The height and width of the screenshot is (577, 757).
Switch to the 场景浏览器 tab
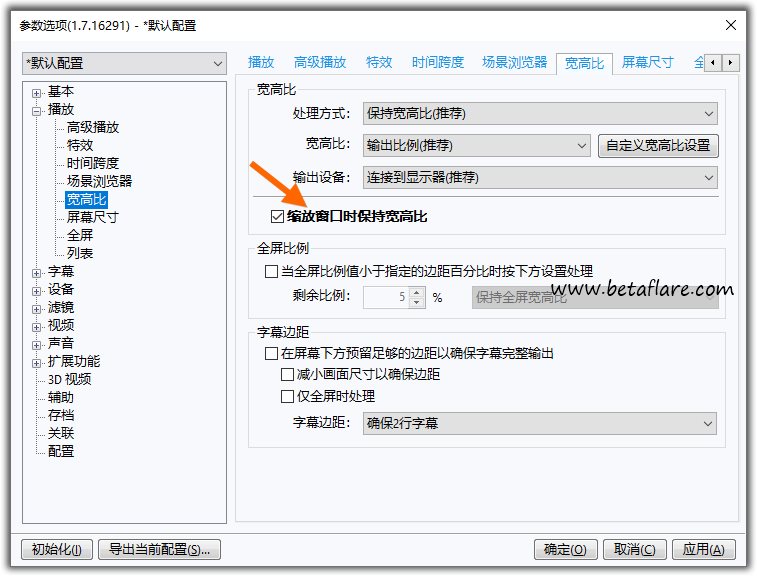(x=514, y=62)
